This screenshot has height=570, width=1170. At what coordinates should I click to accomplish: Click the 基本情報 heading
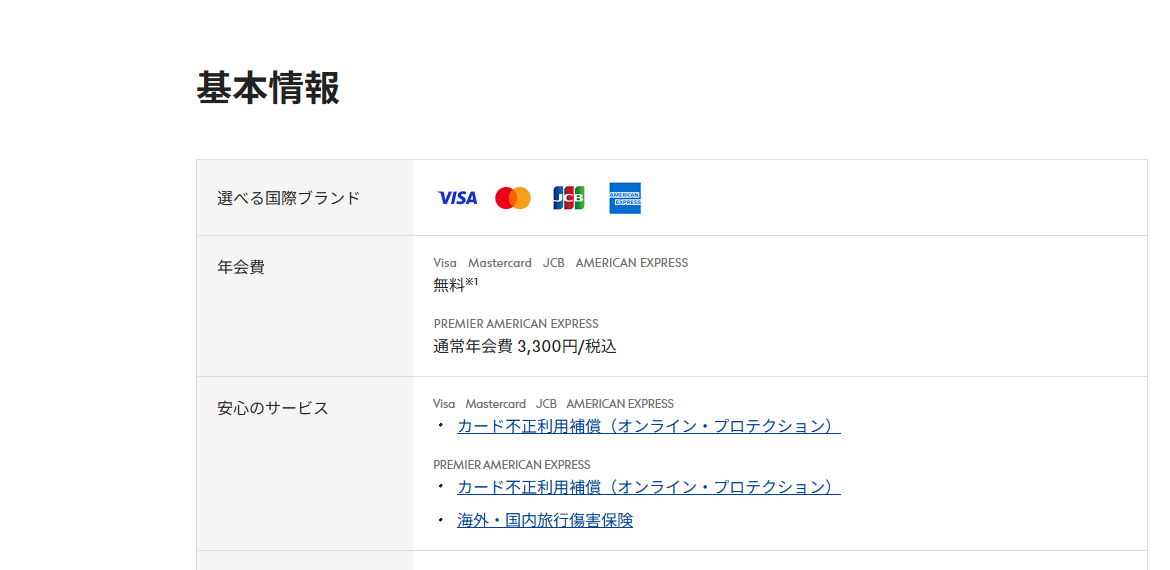click(x=268, y=87)
